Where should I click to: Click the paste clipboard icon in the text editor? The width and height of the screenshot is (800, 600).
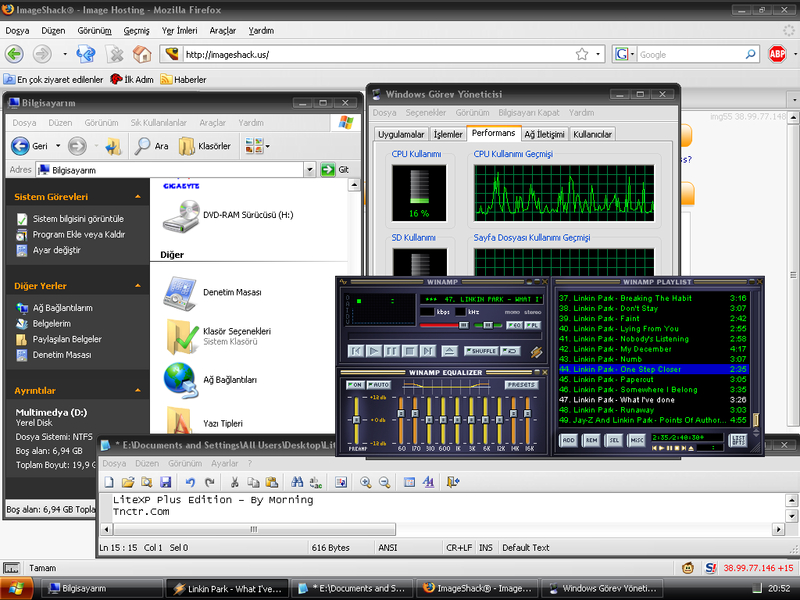[272, 482]
